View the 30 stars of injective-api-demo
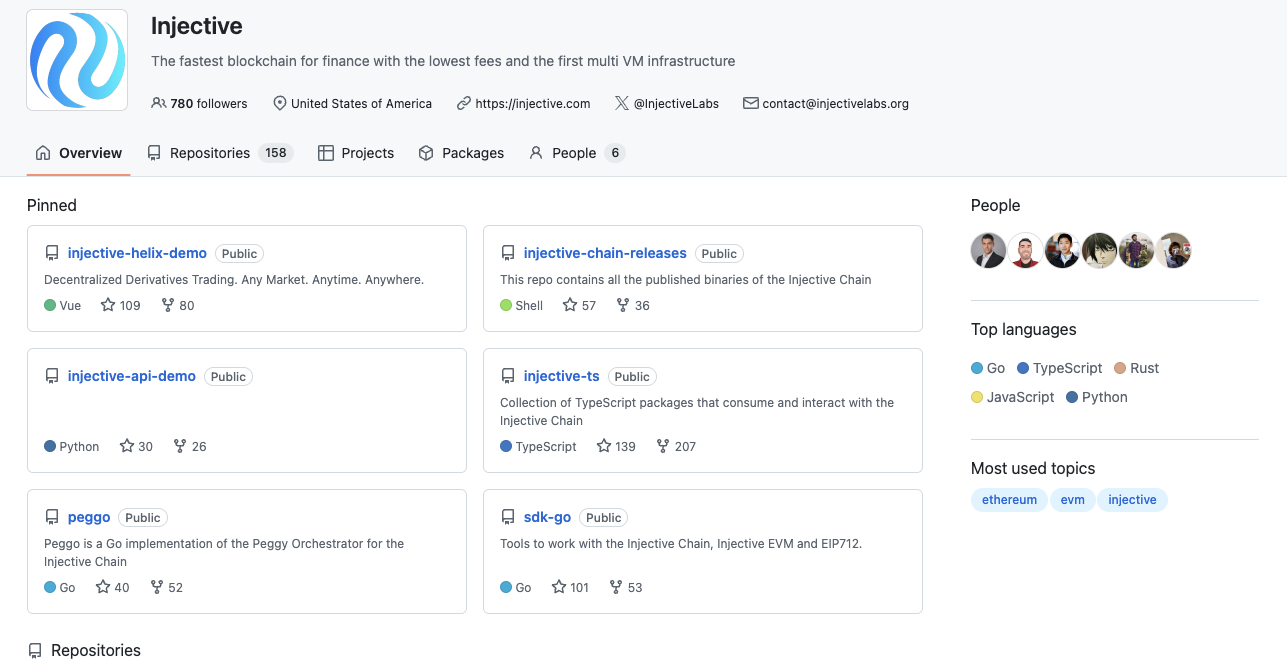 136,446
